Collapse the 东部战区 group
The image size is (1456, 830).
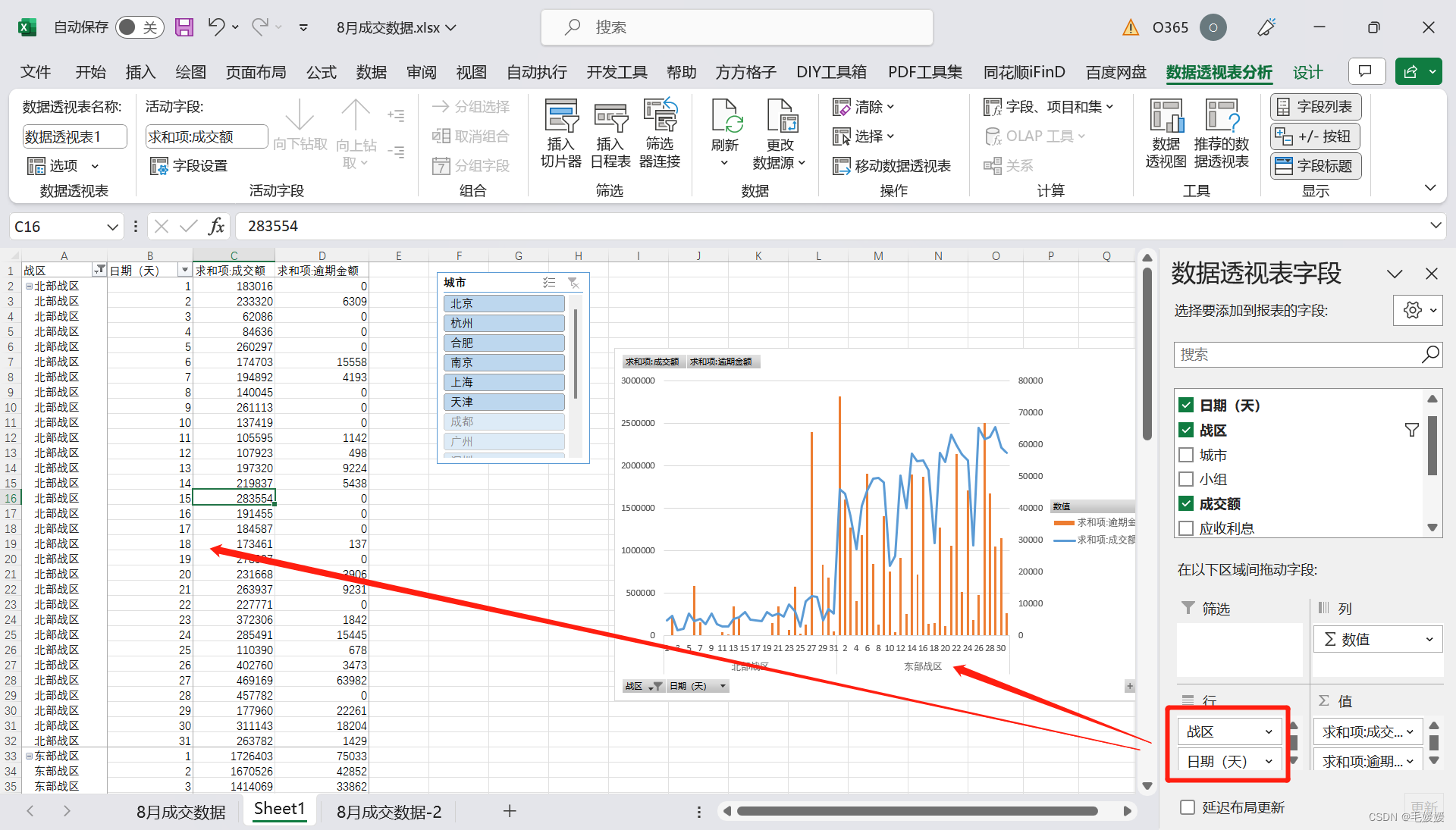click(x=29, y=756)
